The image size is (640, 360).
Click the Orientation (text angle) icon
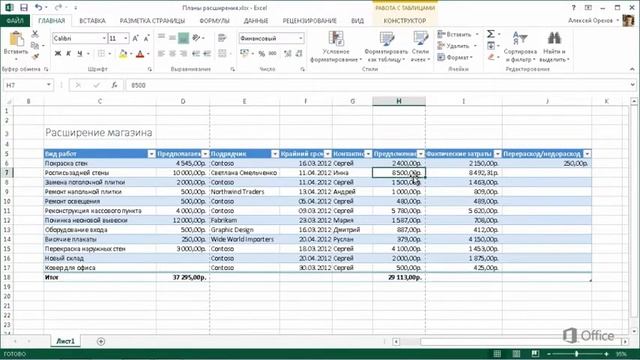196,38
